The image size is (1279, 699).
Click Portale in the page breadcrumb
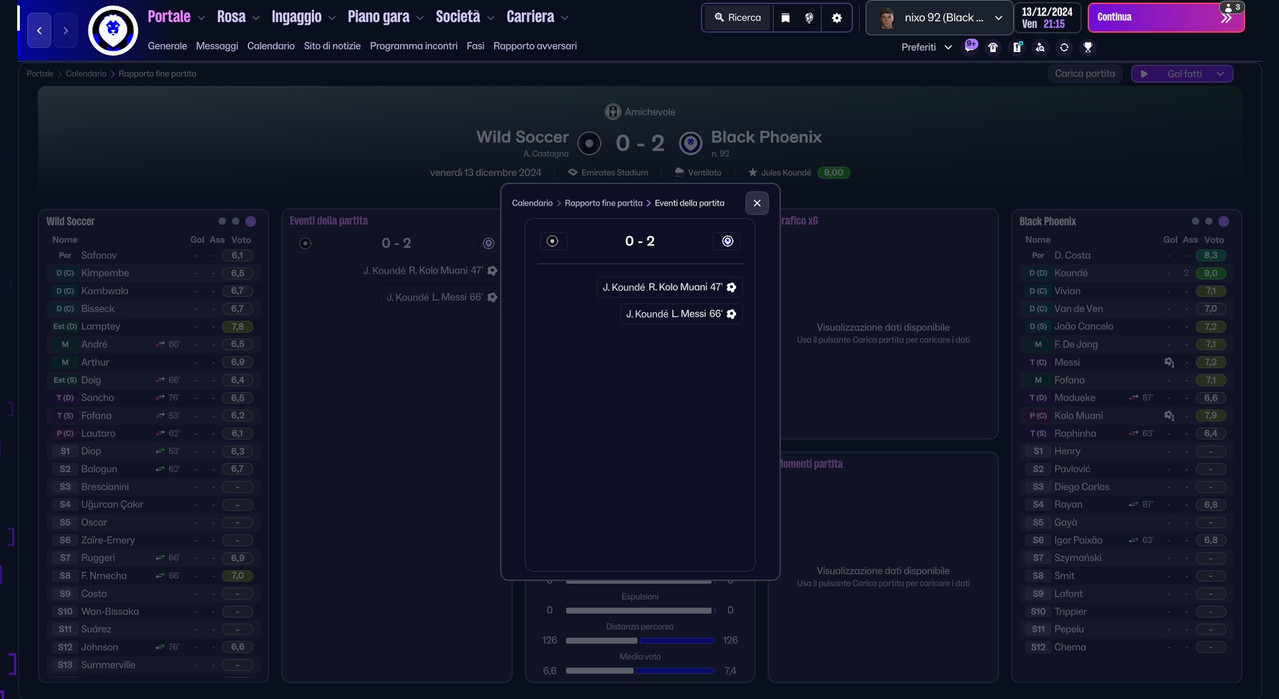[40, 74]
